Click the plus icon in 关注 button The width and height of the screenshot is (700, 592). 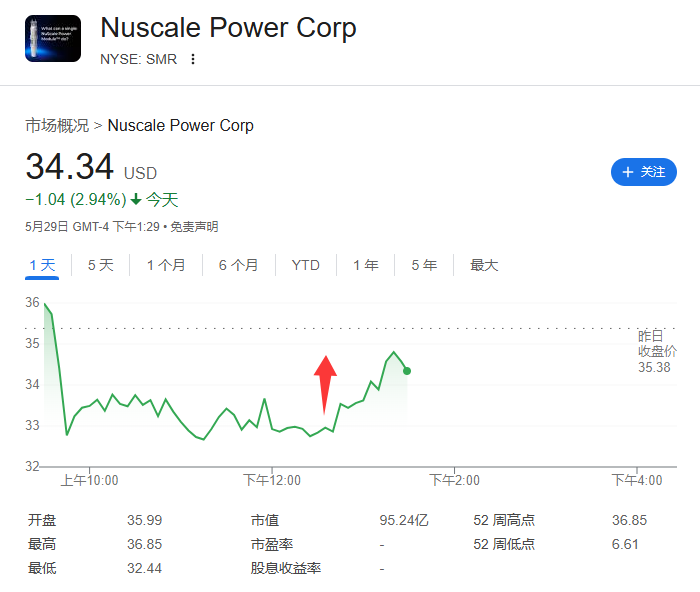click(628, 172)
